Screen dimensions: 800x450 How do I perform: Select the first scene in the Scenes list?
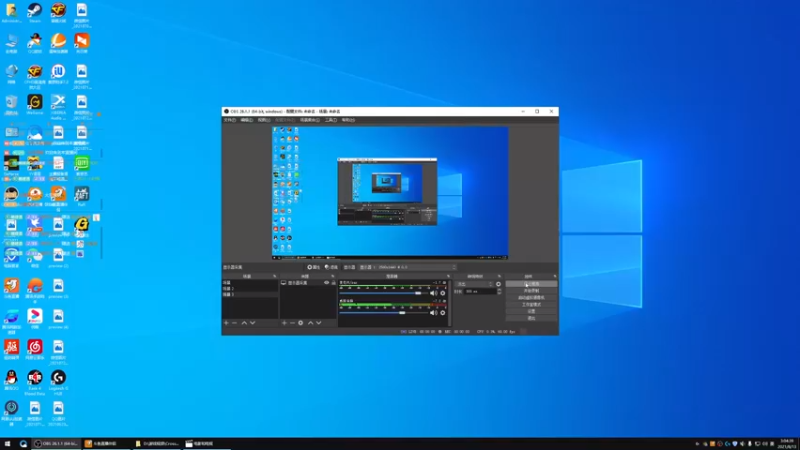click(x=250, y=283)
